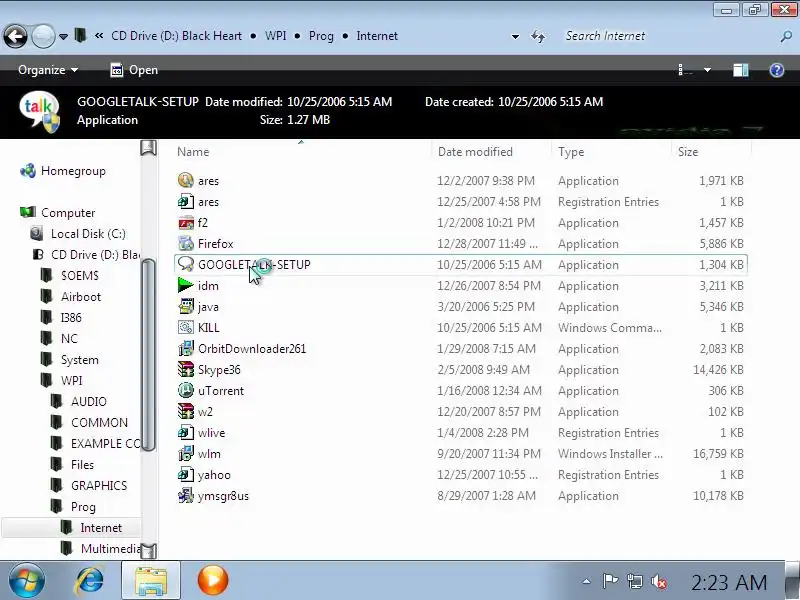800x600 pixels.
Task: Open Help via the question mark icon
Action: (x=777, y=70)
